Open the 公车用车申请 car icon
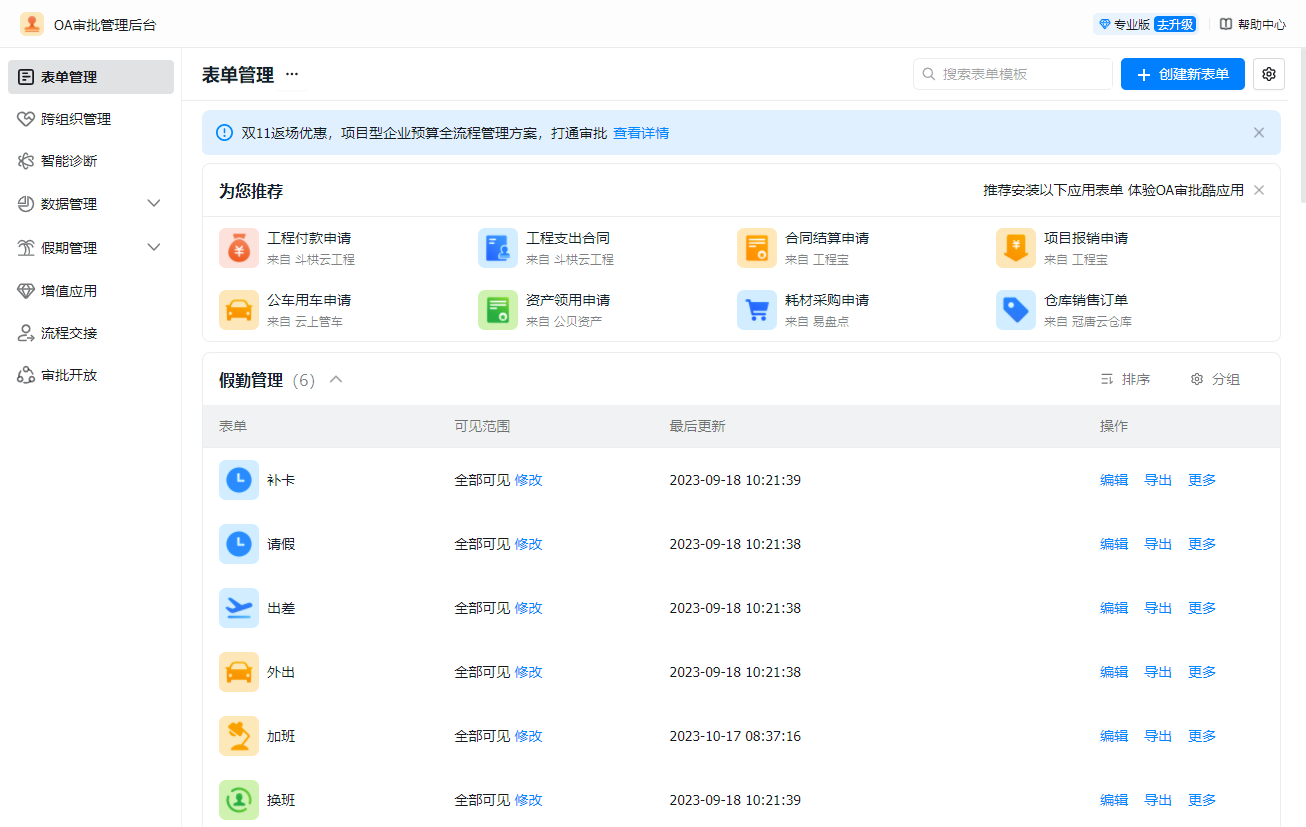1306x827 pixels. [239, 310]
